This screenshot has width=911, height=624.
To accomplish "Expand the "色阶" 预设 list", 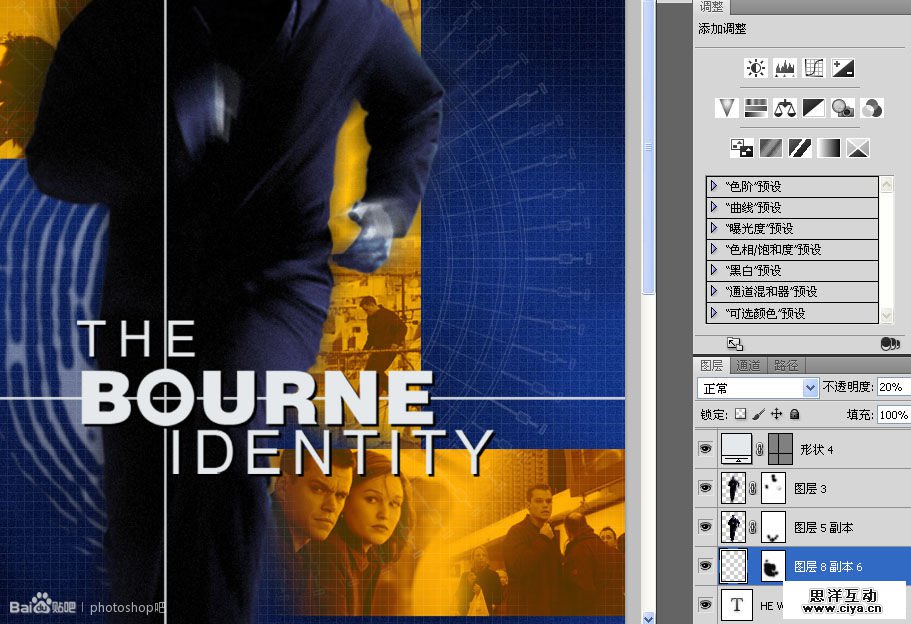I will click(x=714, y=186).
